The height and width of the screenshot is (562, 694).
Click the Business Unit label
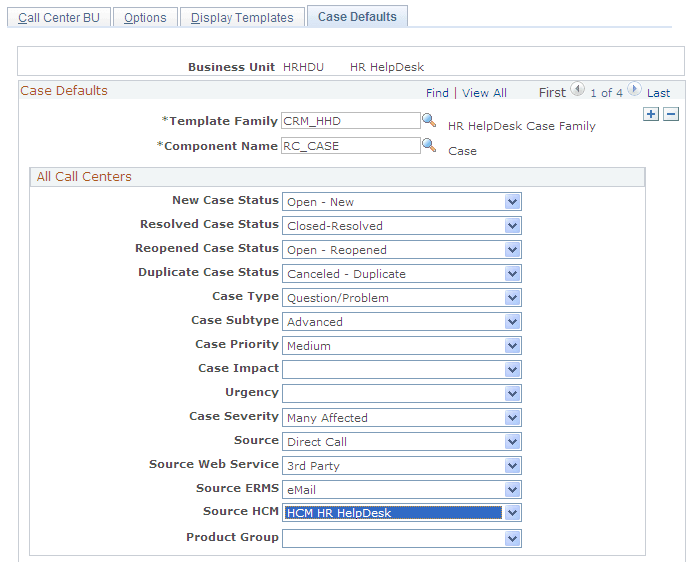(x=231, y=67)
